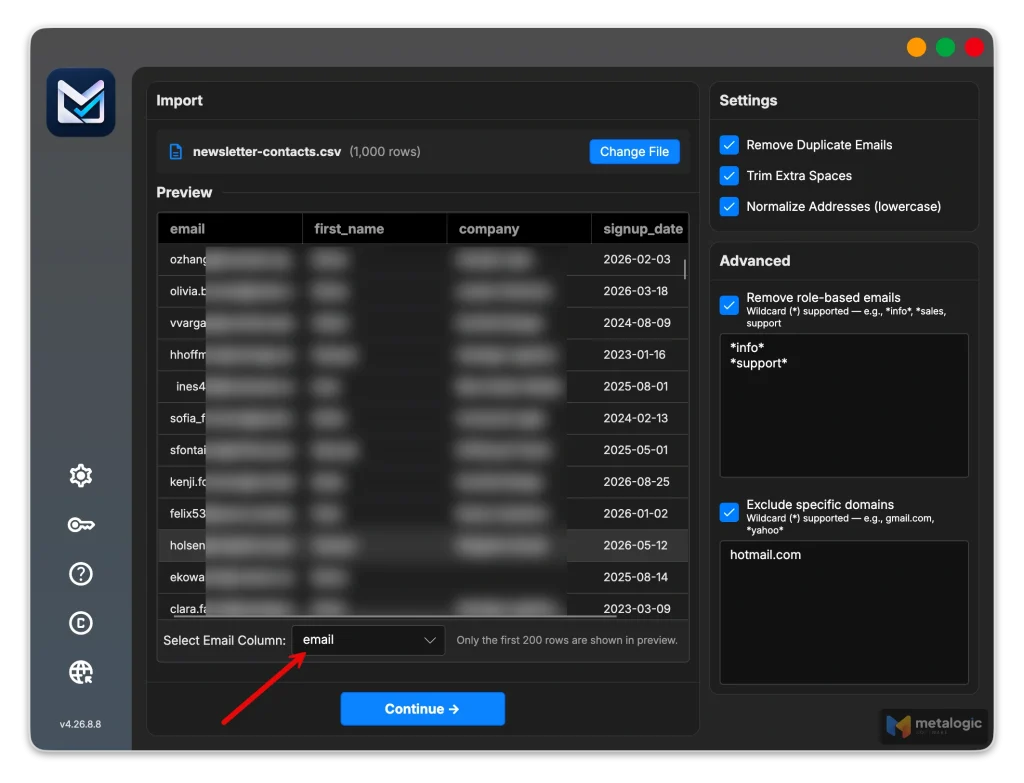
Task: Click the Continue button
Action: click(423, 709)
